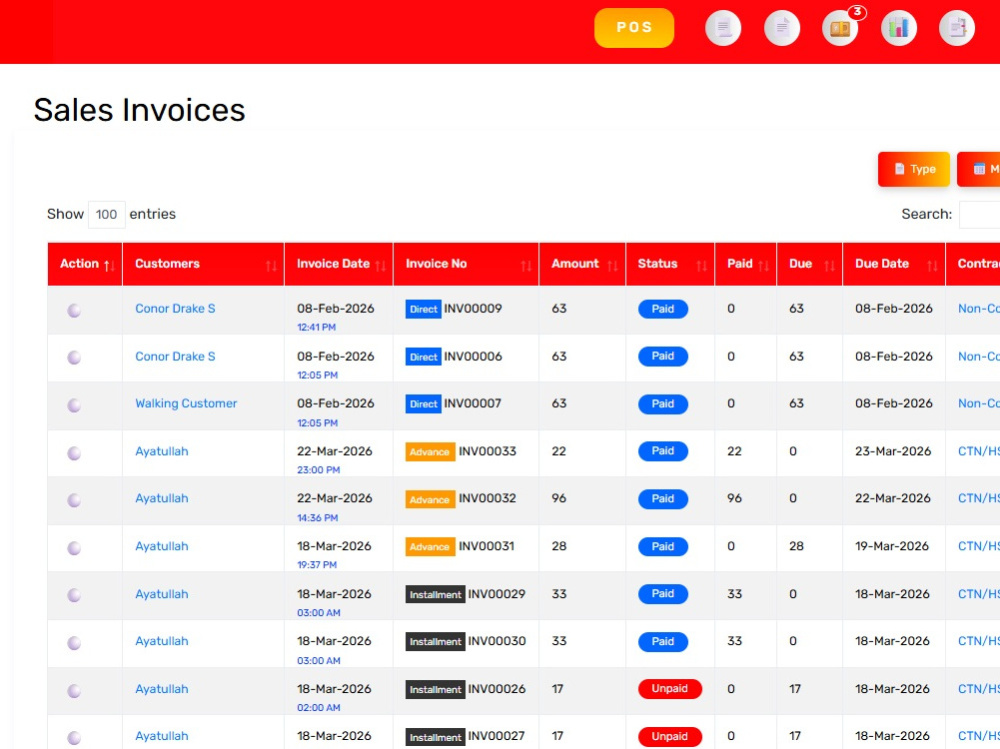Select invoice time 23:00 PM
1000x749 pixels.
point(318,470)
